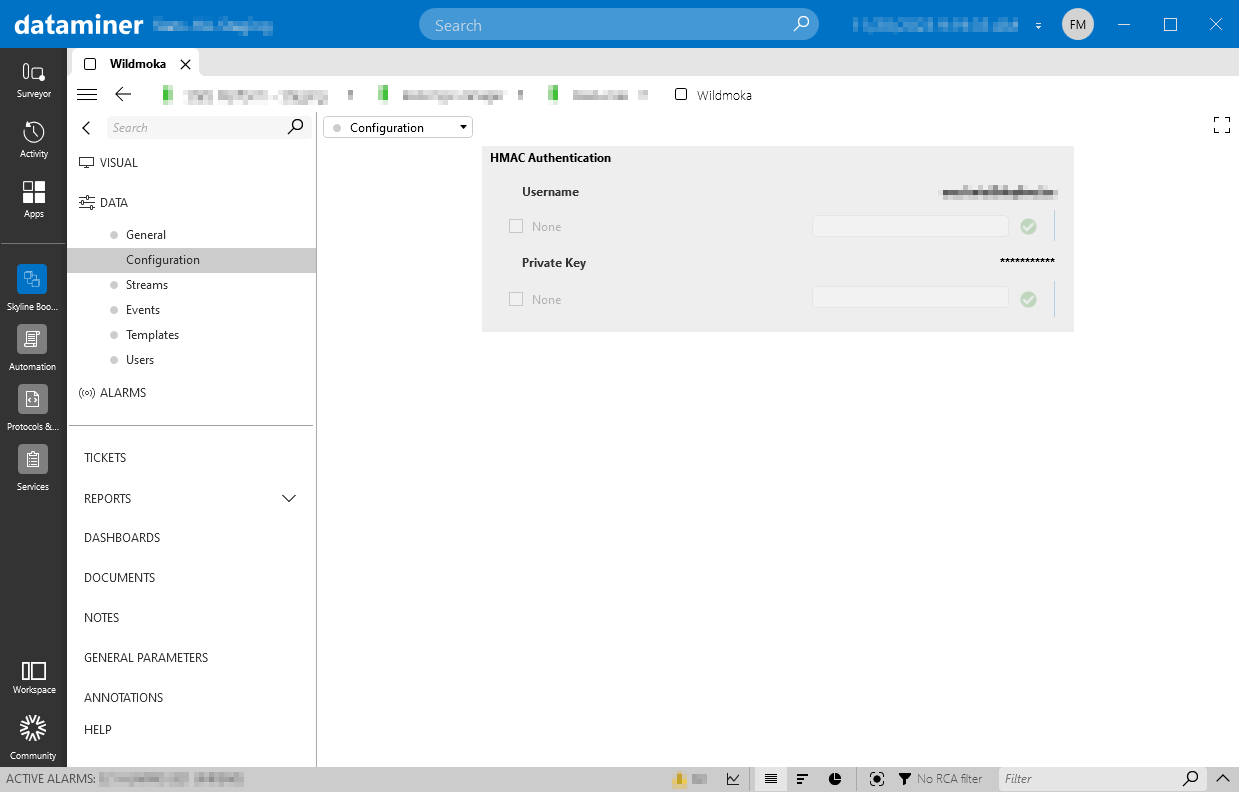Viewport: 1239px width, 792px height.
Task: Switch alarm console to list view
Action: [771, 779]
